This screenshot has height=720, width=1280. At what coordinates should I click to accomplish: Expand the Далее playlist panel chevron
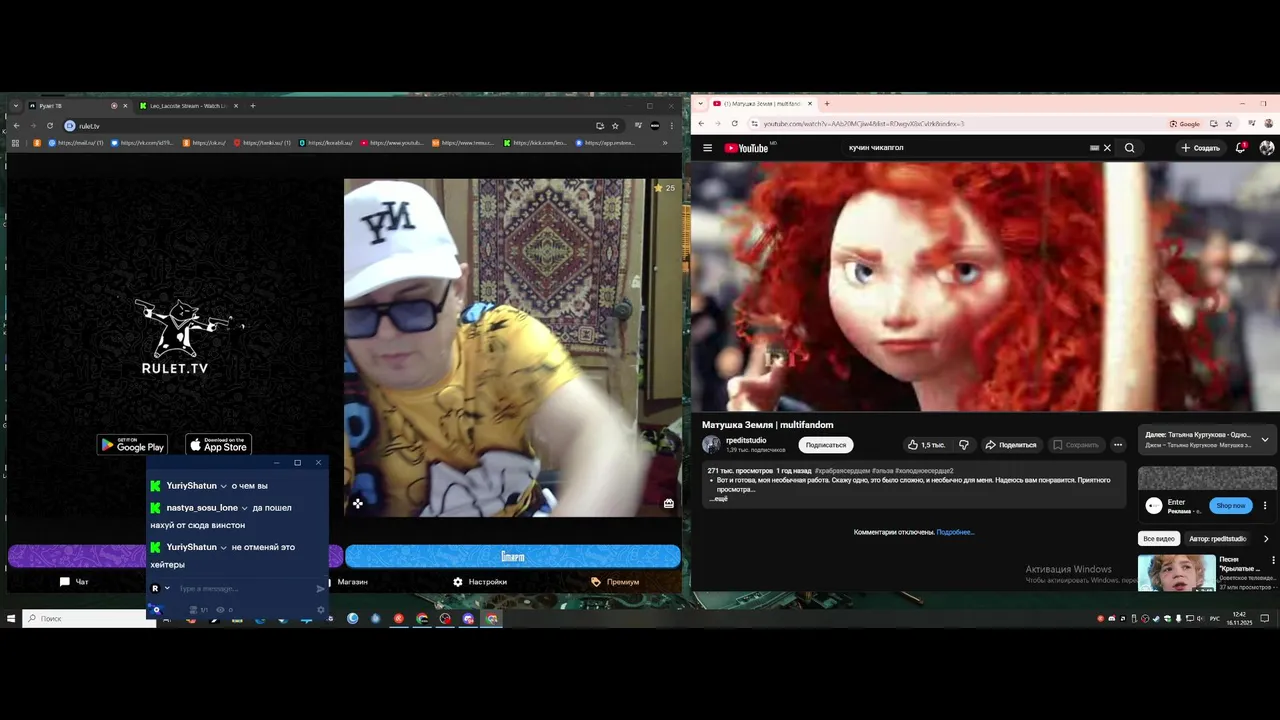[1265, 440]
